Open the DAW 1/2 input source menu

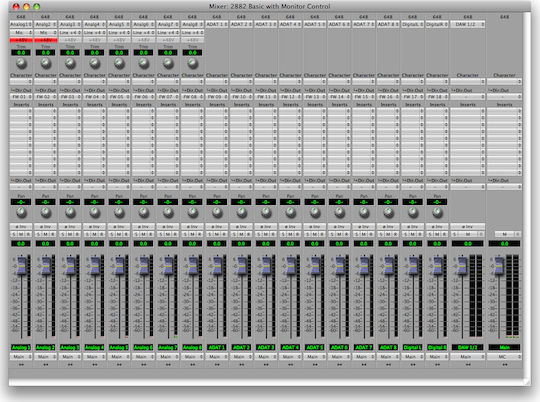pos(468,24)
